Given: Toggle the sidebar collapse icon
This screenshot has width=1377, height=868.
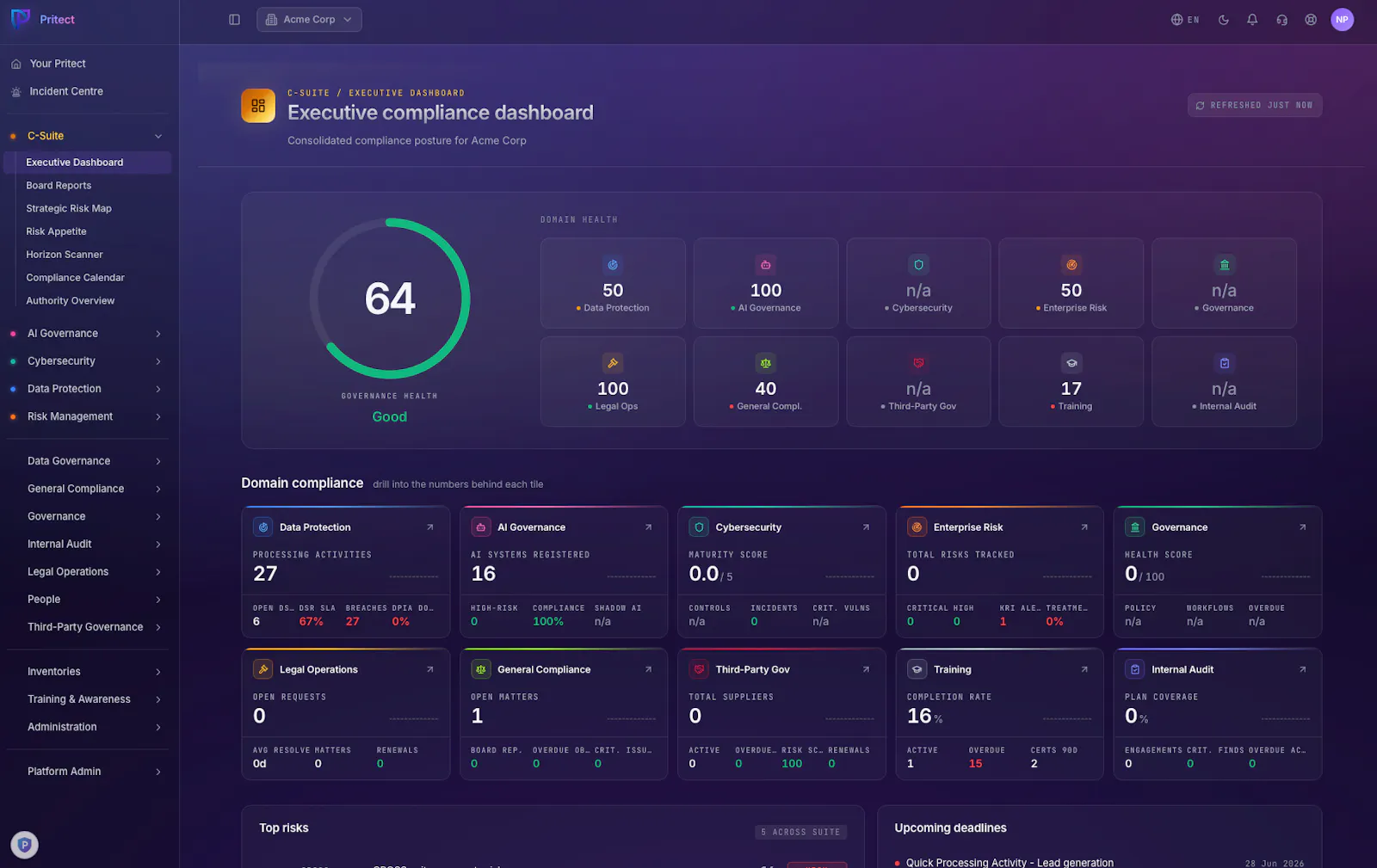Looking at the screenshot, I should click(x=234, y=20).
